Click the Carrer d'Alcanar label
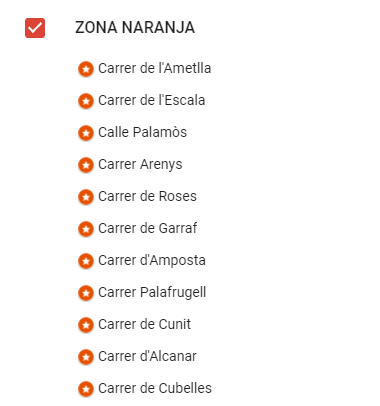The width and height of the screenshot is (380, 406). (147, 356)
